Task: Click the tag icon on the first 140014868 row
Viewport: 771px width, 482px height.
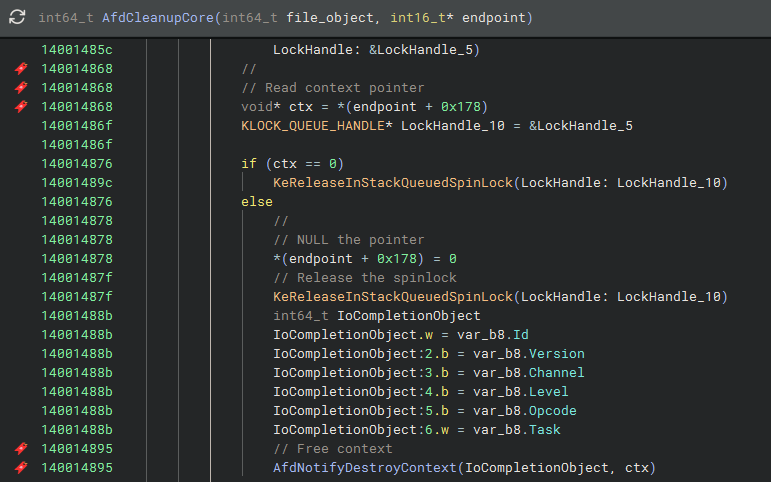Action: coord(21,69)
